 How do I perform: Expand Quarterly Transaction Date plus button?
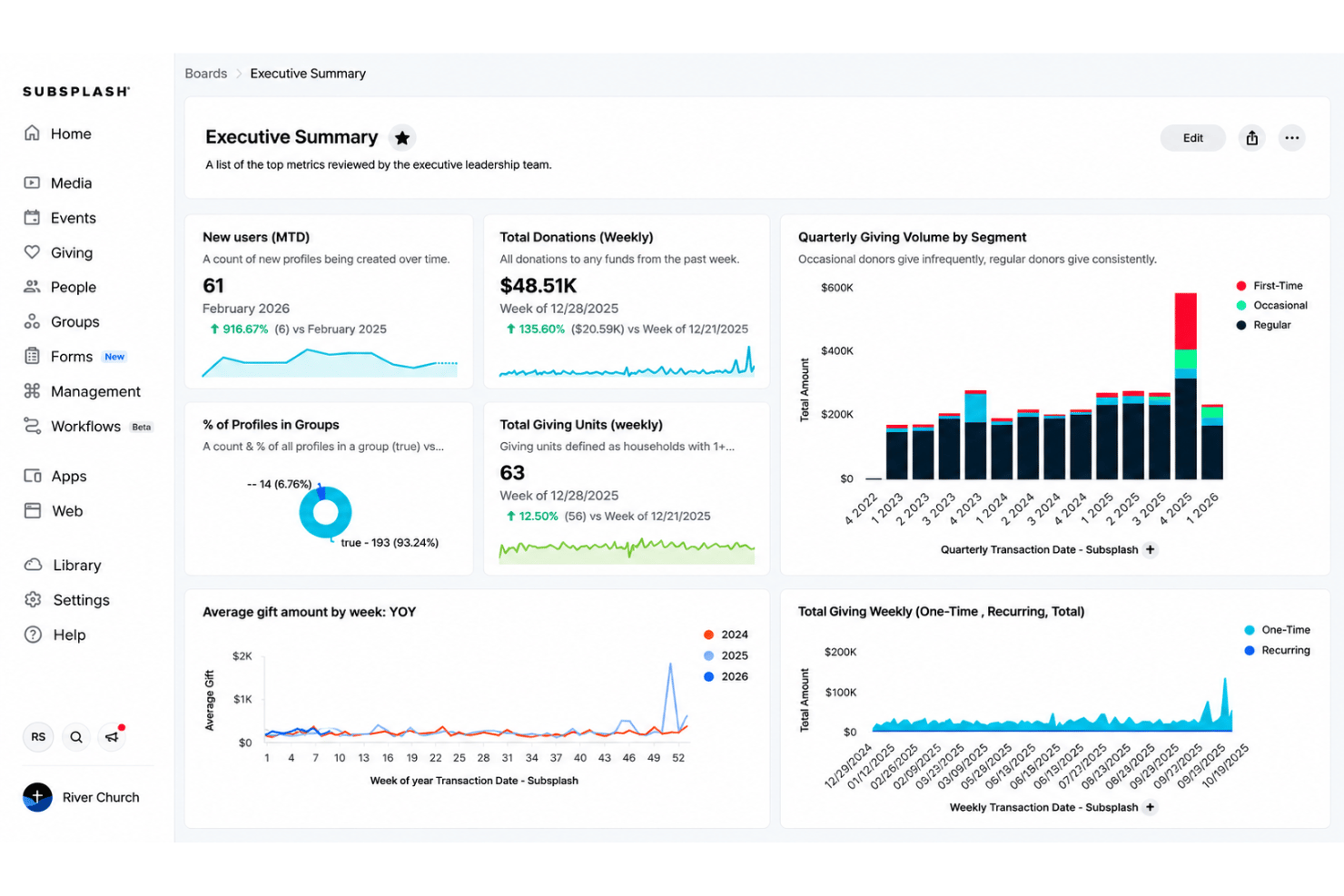[x=1151, y=549]
